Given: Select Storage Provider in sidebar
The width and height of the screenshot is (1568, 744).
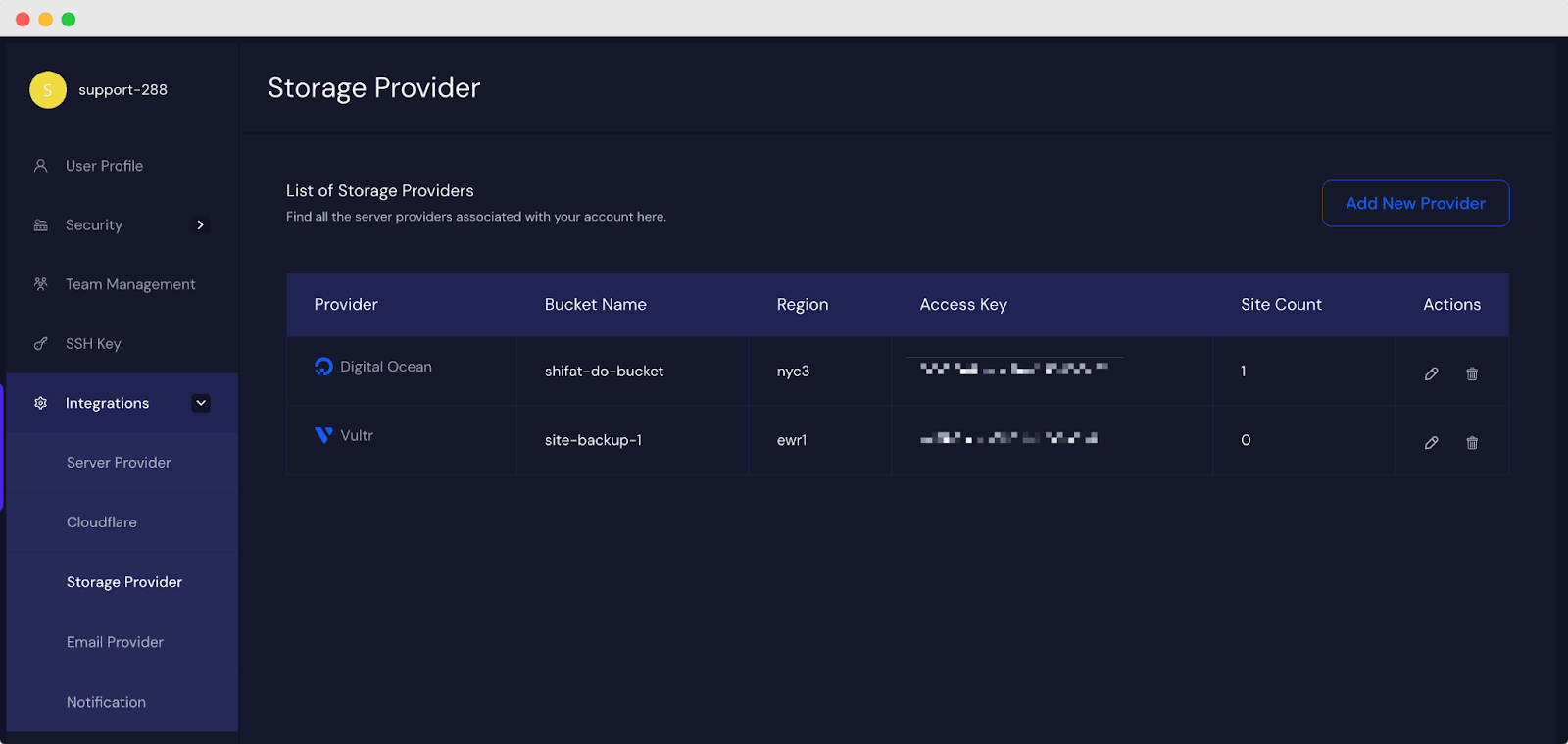Looking at the screenshot, I should point(124,582).
